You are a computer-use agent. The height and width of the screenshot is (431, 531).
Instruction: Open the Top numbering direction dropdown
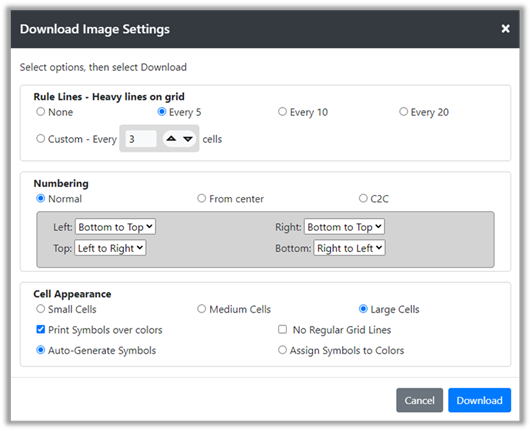pyautogui.click(x=110, y=248)
